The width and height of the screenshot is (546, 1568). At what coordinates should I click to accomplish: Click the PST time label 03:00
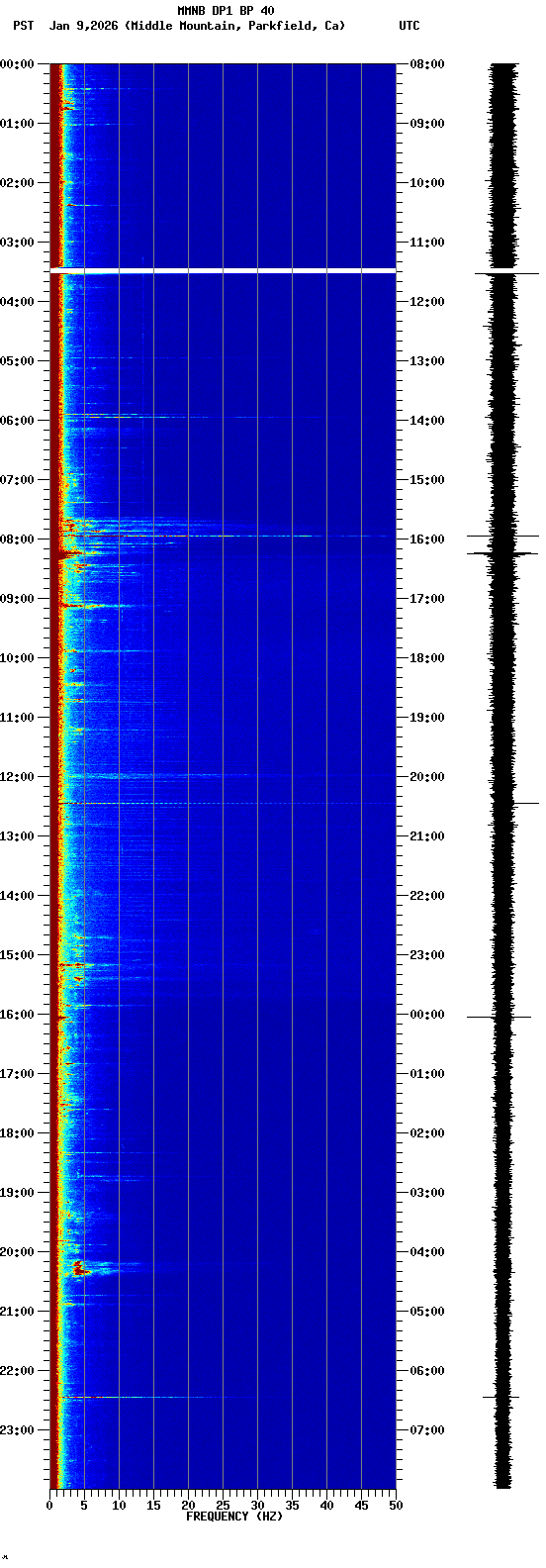18,243
